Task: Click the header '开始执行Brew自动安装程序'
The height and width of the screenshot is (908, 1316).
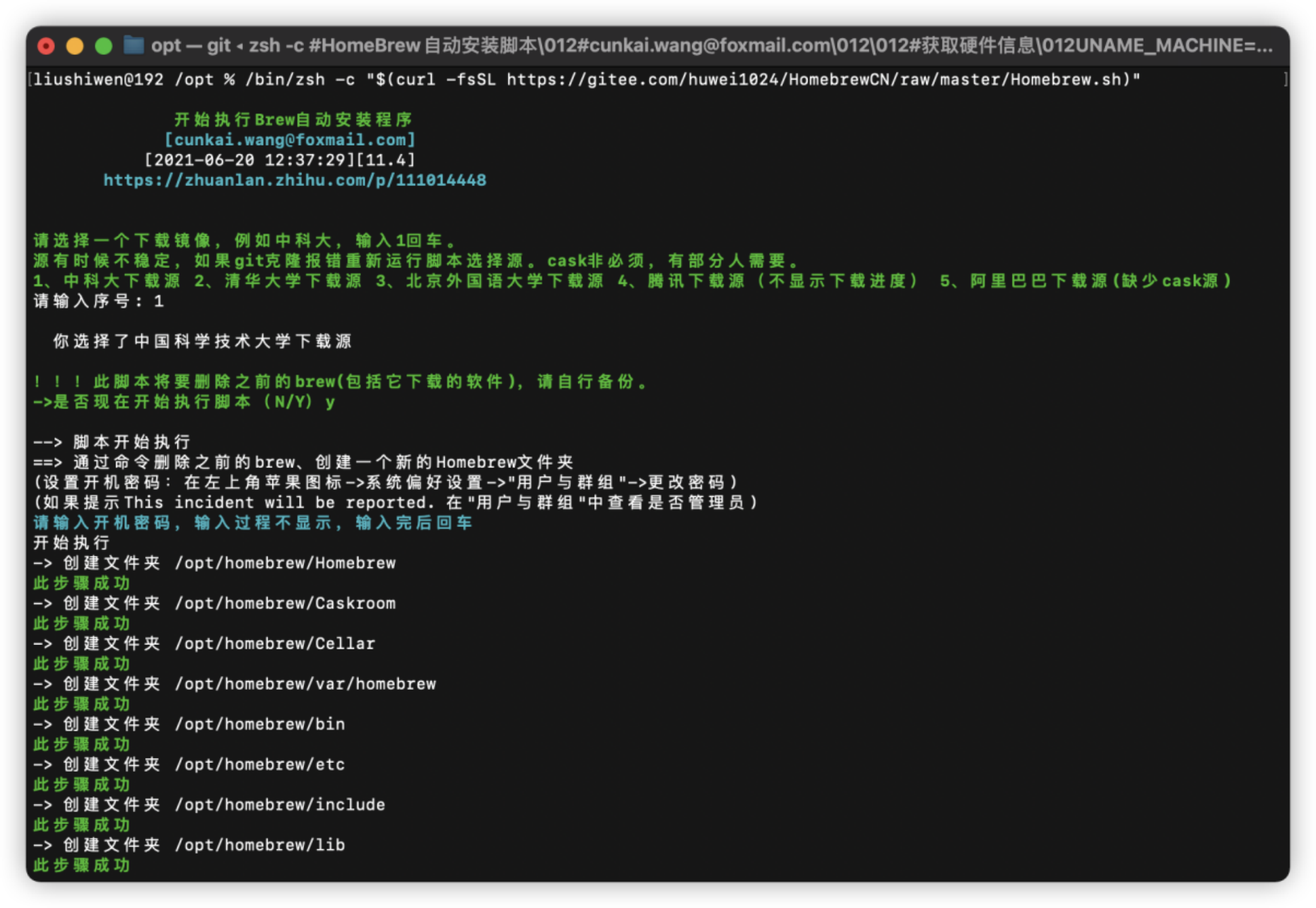Action: (293, 120)
